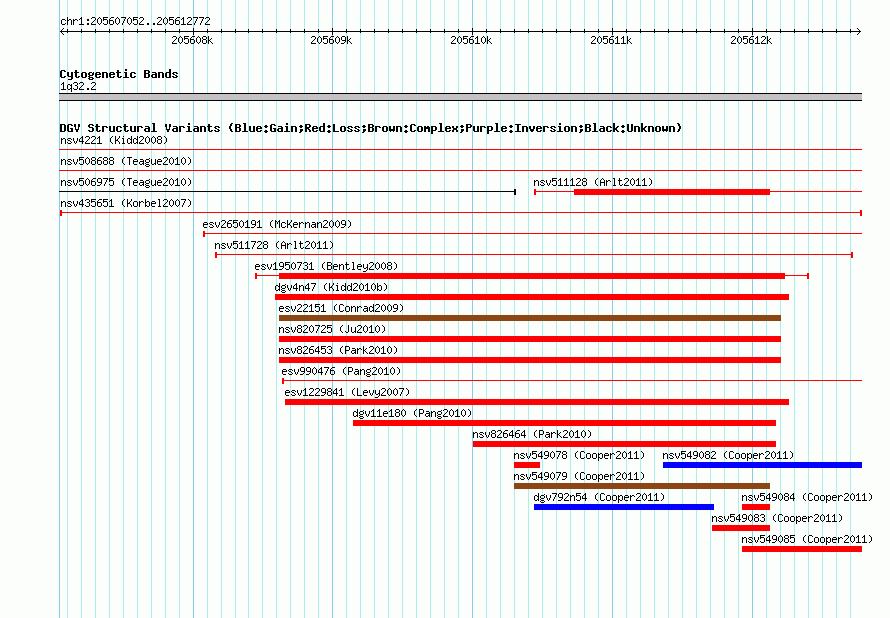
Task: Click the esv1229841 (Levy2007) label
Action: 347,392
